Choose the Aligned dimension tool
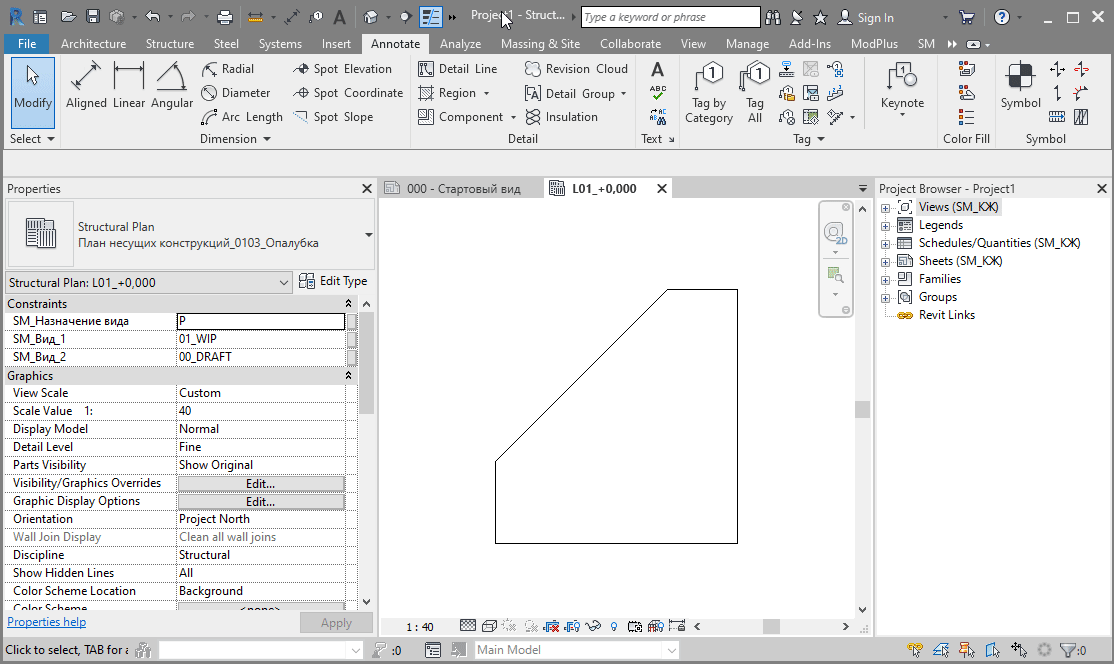 [x=86, y=86]
